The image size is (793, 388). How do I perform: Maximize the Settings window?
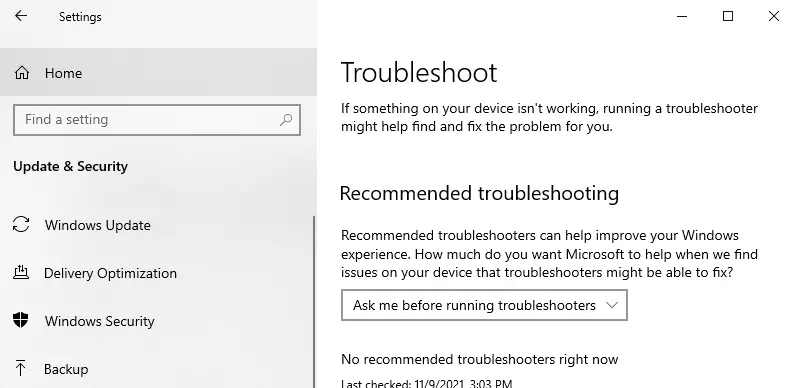pyautogui.click(x=728, y=16)
